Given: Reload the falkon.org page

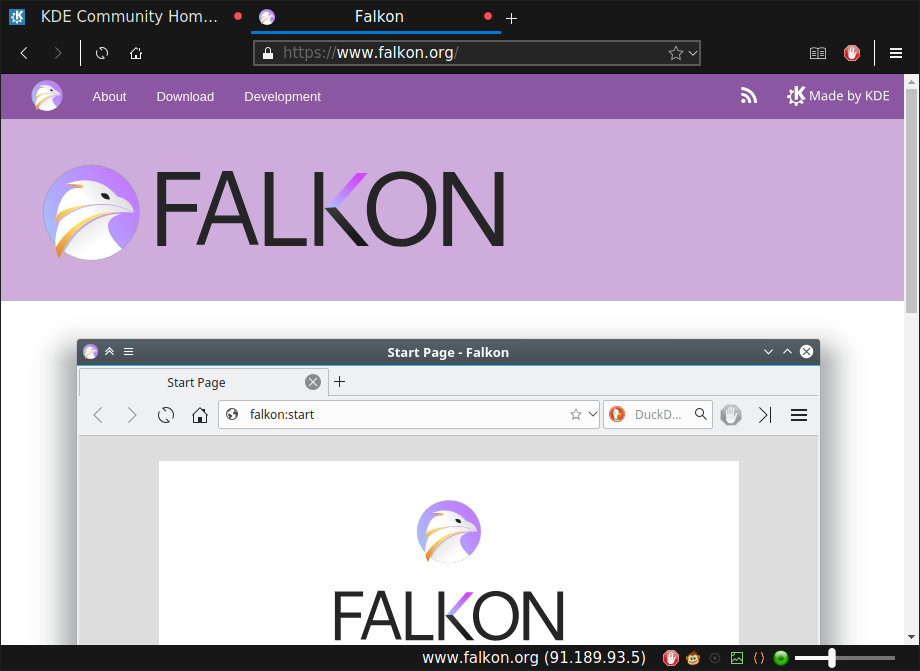Looking at the screenshot, I should click(x=102, y=53).
